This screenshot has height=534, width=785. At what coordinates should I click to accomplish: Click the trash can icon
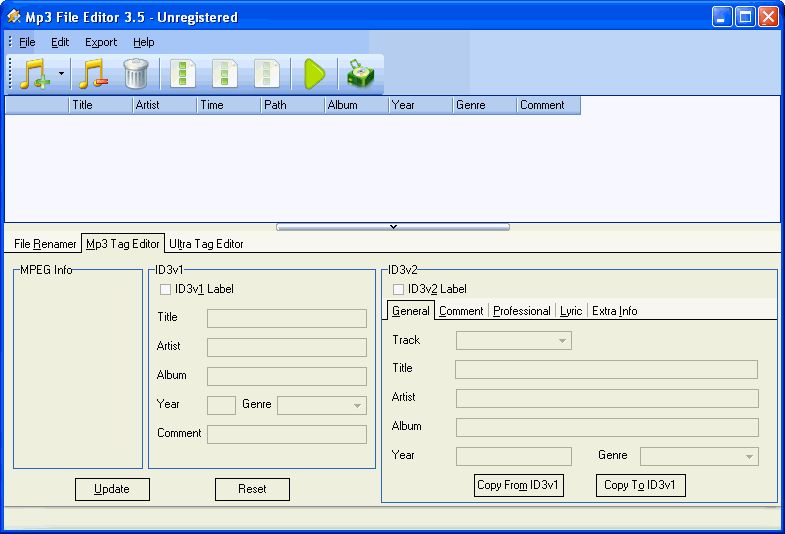coord(135,74)
